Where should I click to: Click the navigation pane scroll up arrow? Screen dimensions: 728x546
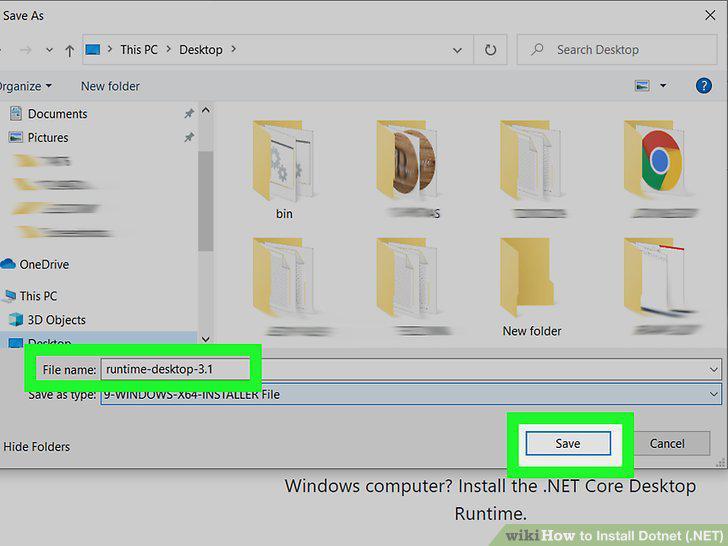pos(206,110)
